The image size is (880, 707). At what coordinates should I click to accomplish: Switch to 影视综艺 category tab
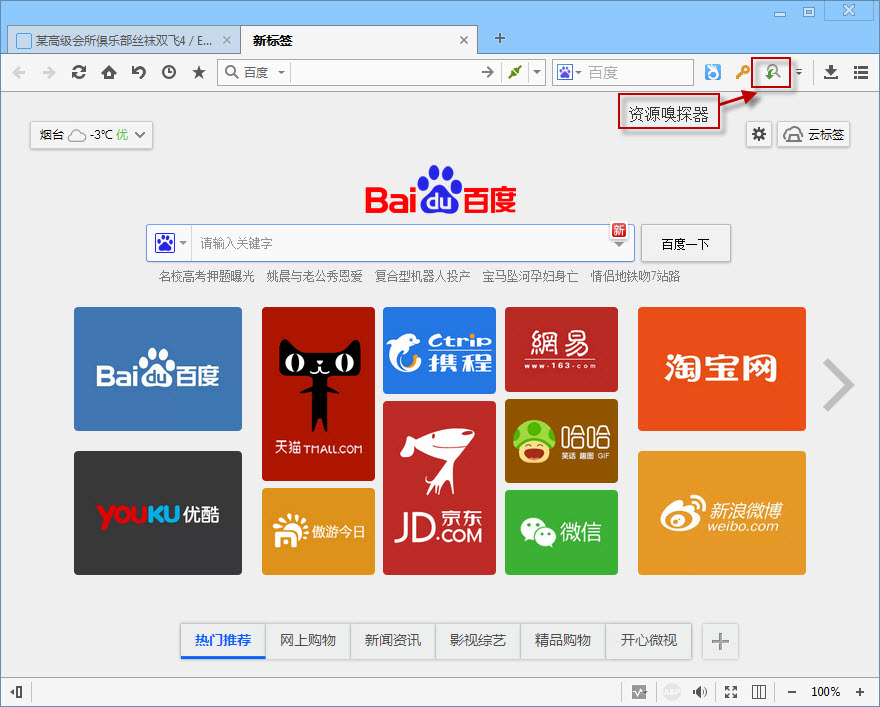478,640
